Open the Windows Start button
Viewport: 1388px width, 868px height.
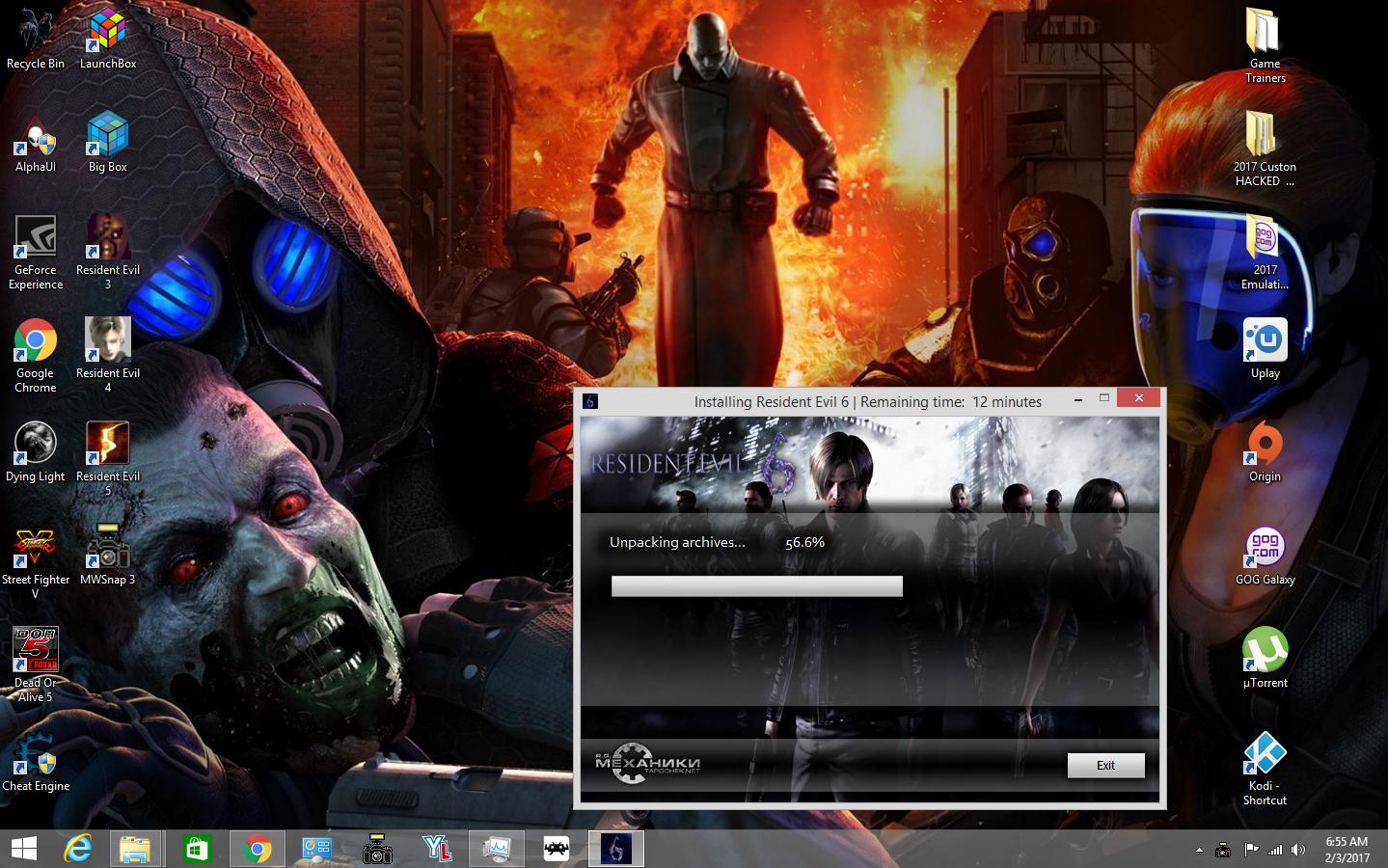pos(24,849)
